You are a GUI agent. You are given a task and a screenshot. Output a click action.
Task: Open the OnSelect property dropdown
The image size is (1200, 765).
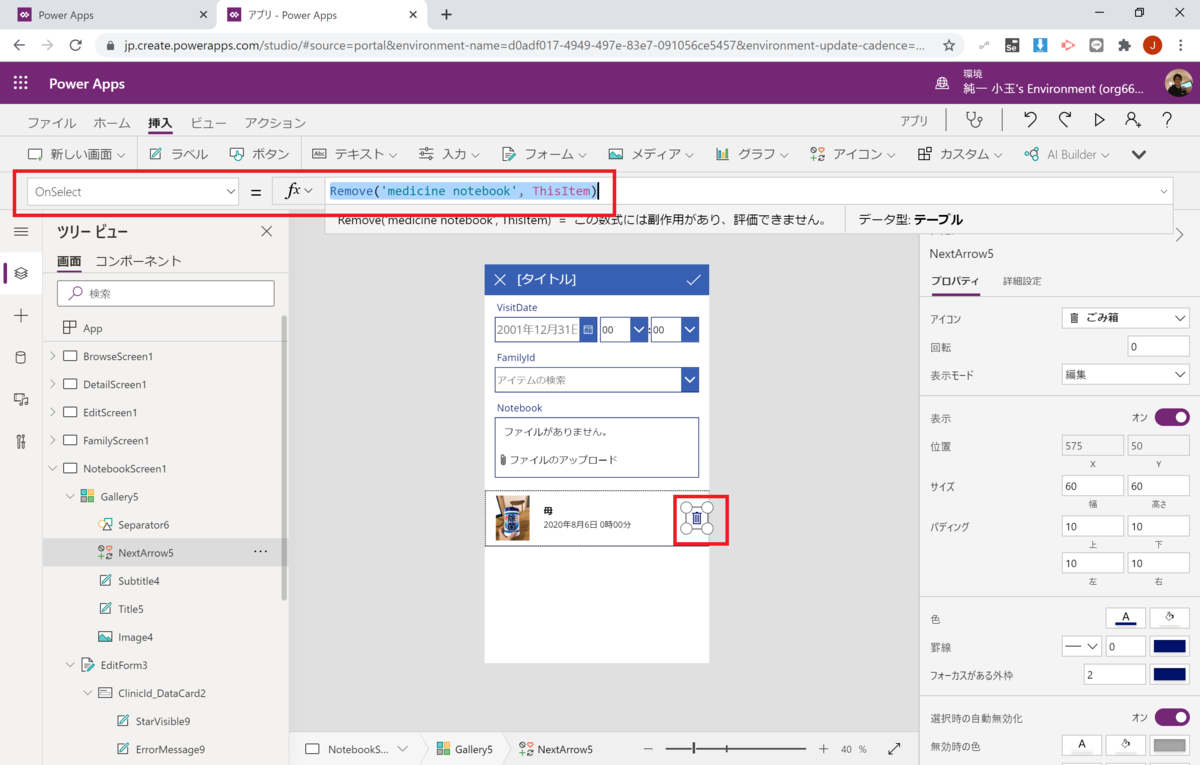point(134,191)
